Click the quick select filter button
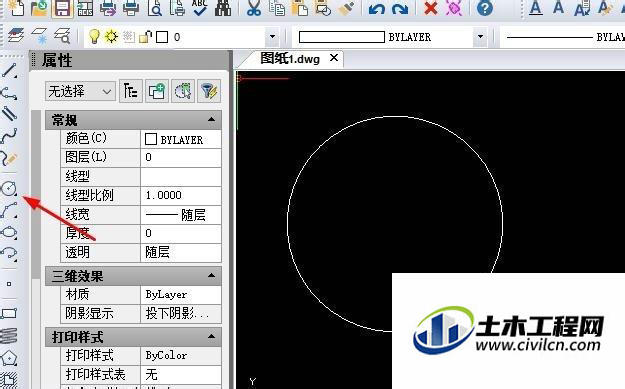625x389 pixels. (209, 91)
